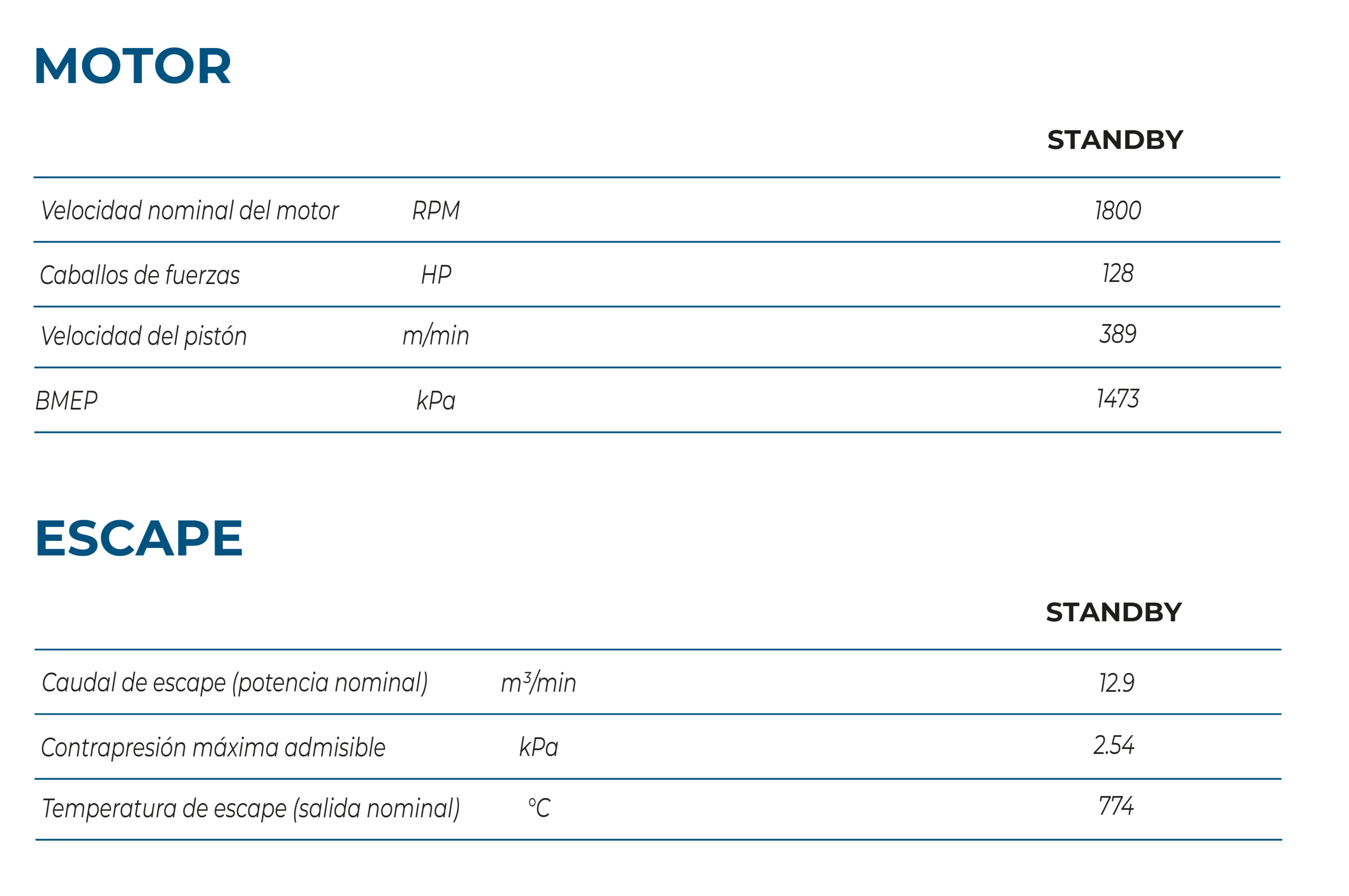The width and height of the screenshot is (1349, 896).
Task: Select the HP unit text
Action: tap(436, 276)
